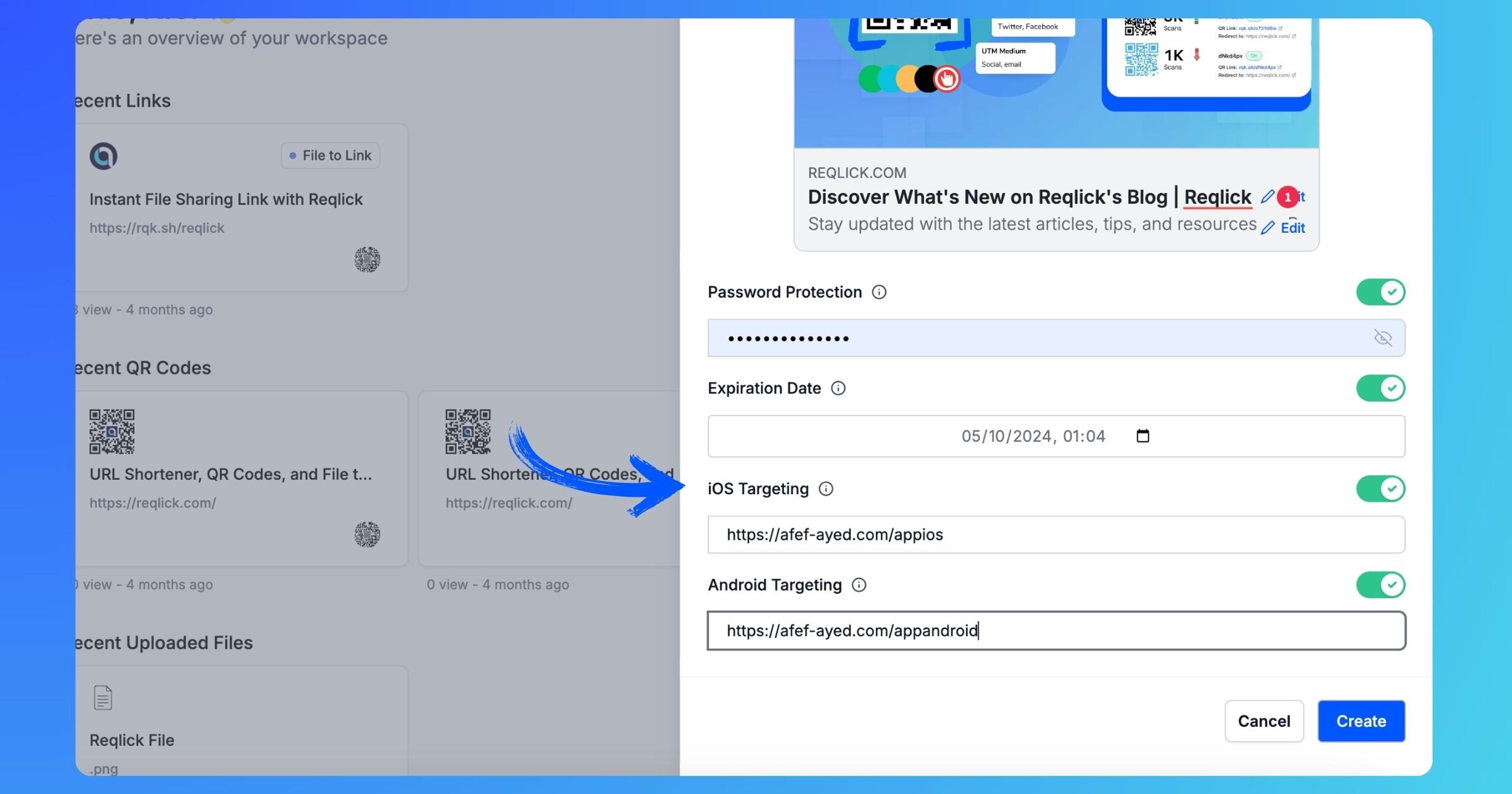Turn off the Expiration Date toggle
Image resolution: width=1512 pixels, height=794 pixels.
click(x=1380, y=388)
